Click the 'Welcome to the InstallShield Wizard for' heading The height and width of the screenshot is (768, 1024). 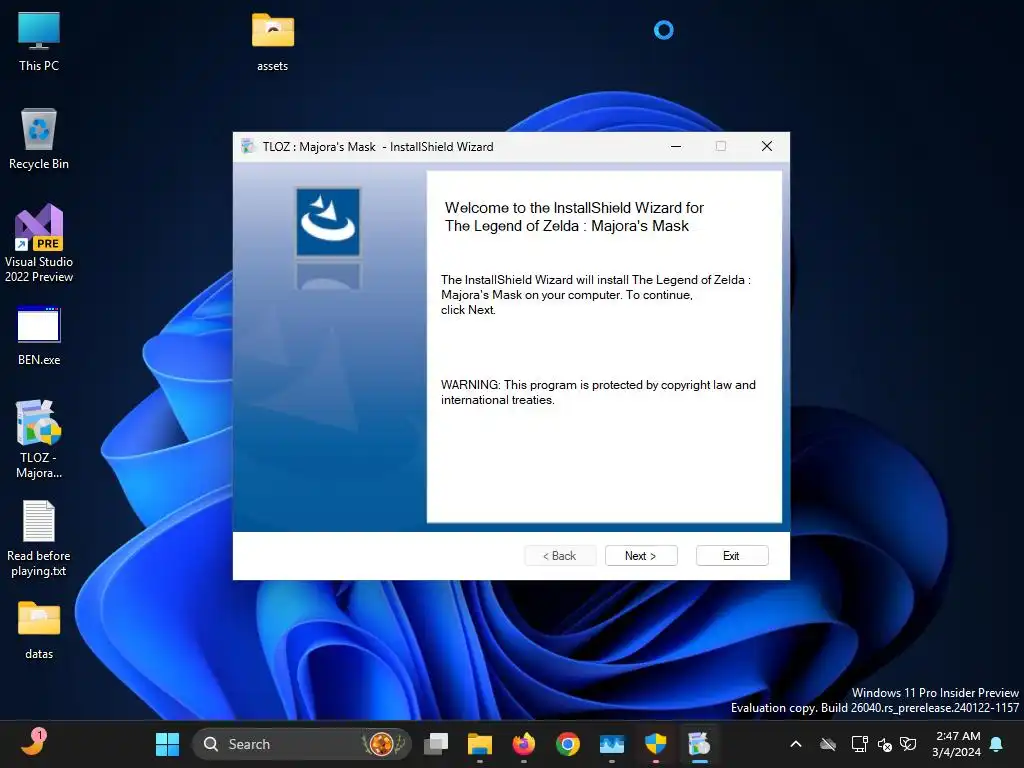click(x=574, y=208)
